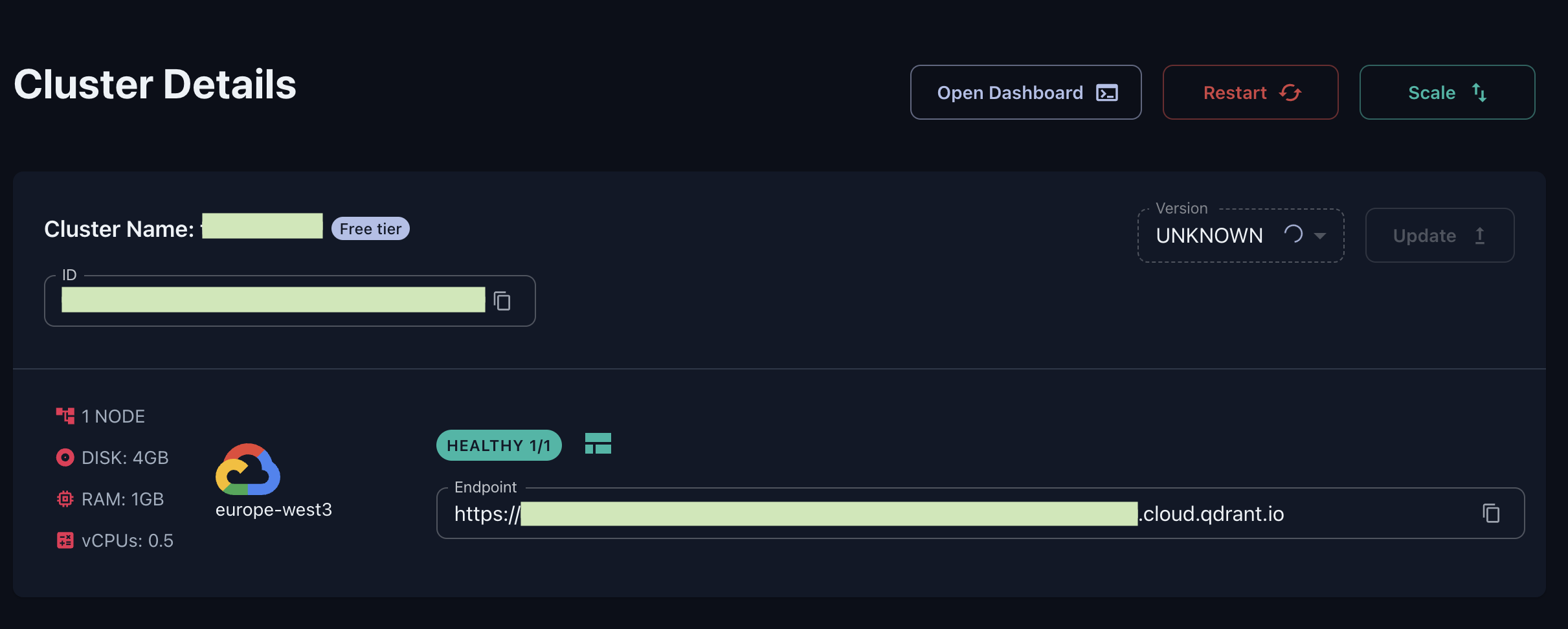
Task: Restart the cluster
Action: [1250, 93]
